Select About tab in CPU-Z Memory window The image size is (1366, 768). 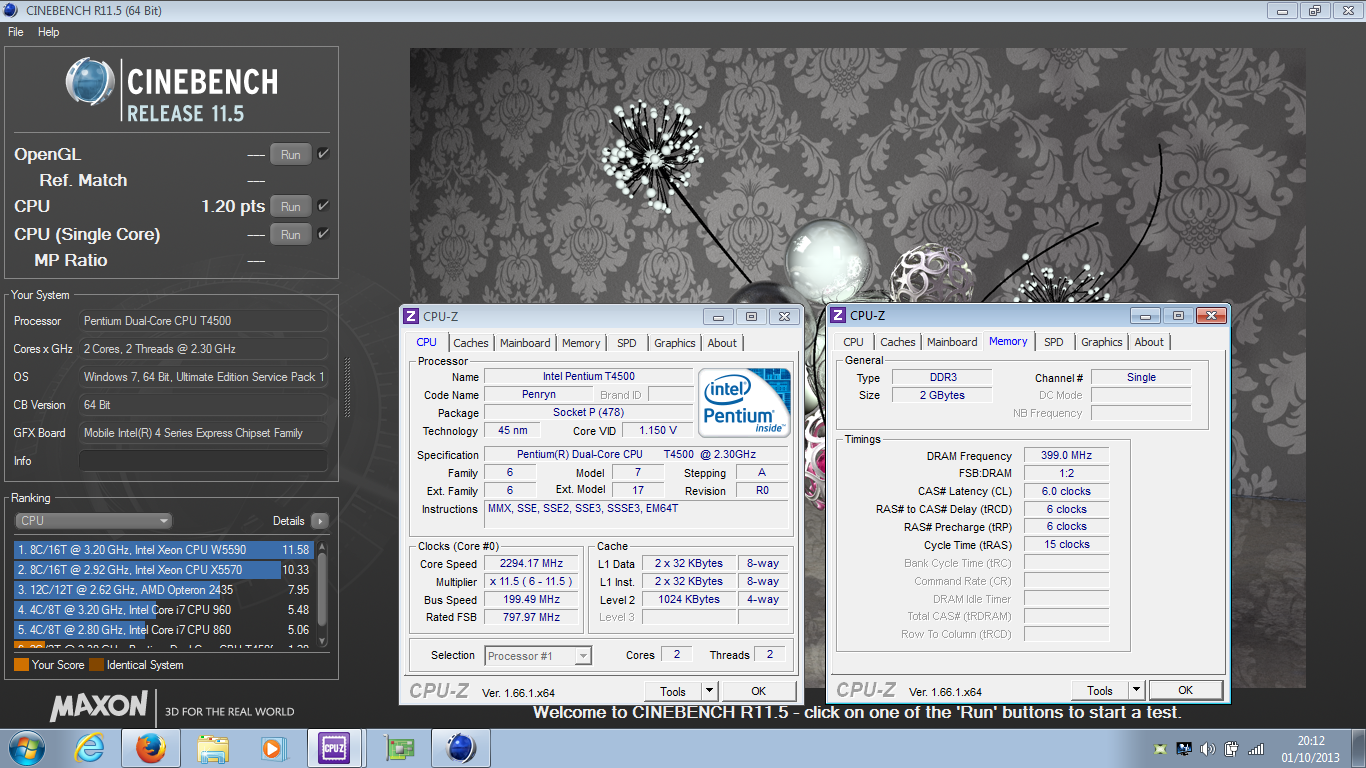click(1149, 342)
